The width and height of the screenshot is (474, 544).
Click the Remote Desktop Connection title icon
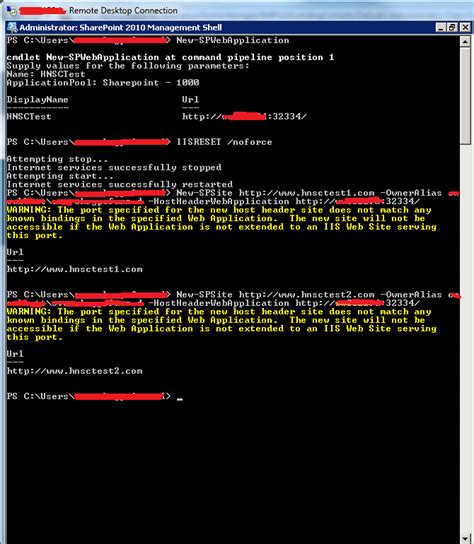coord(11,10)
